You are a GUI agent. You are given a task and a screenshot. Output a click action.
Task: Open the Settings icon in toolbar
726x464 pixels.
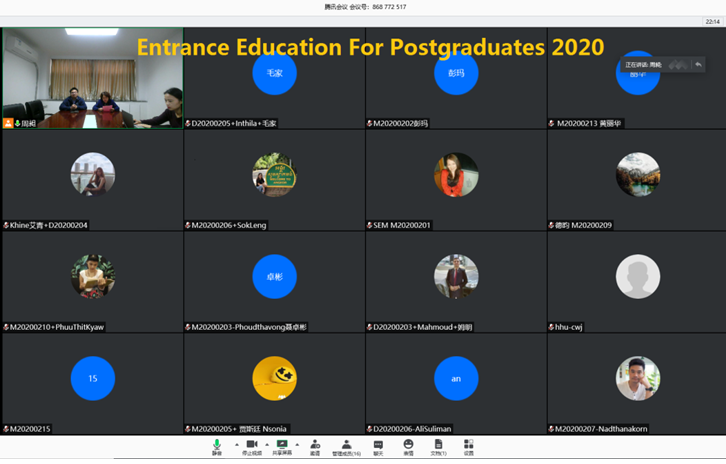tap(468, 446)
